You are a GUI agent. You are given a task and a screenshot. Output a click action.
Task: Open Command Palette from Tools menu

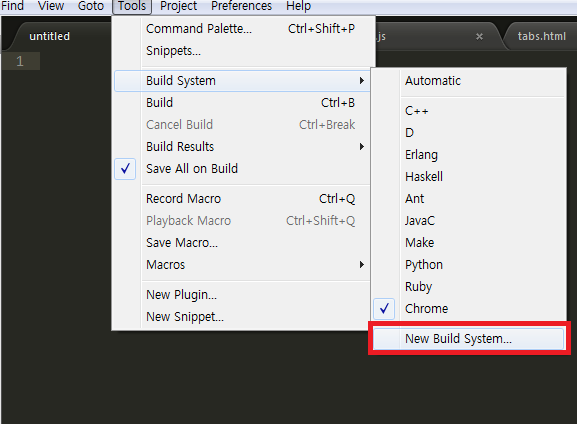click(x=242, y=29)
